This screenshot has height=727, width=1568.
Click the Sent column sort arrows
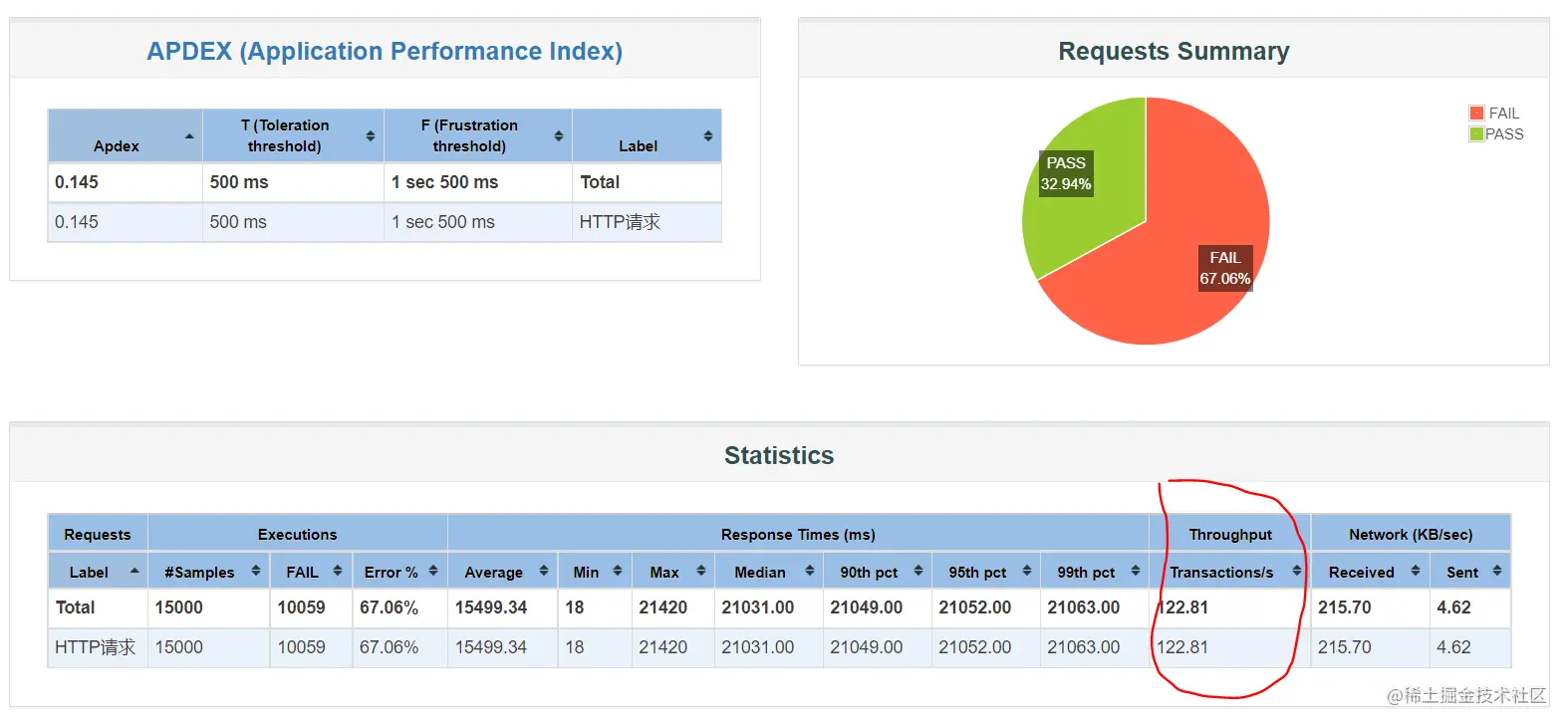point(1497,571)
